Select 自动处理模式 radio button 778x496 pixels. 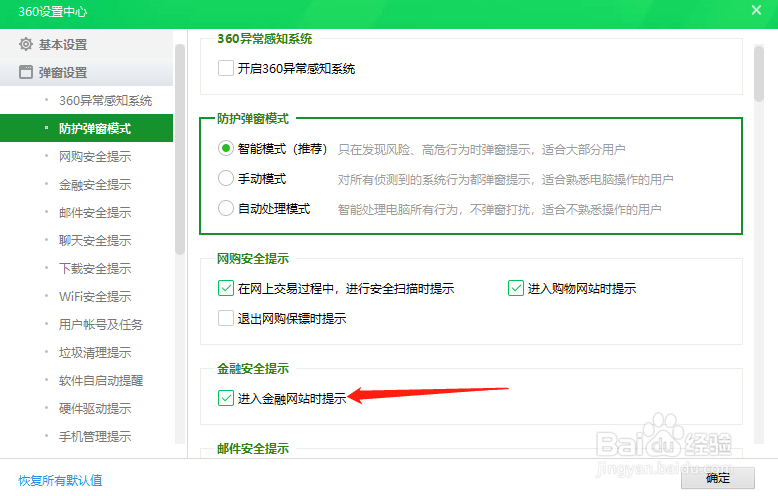click(226, 208)
